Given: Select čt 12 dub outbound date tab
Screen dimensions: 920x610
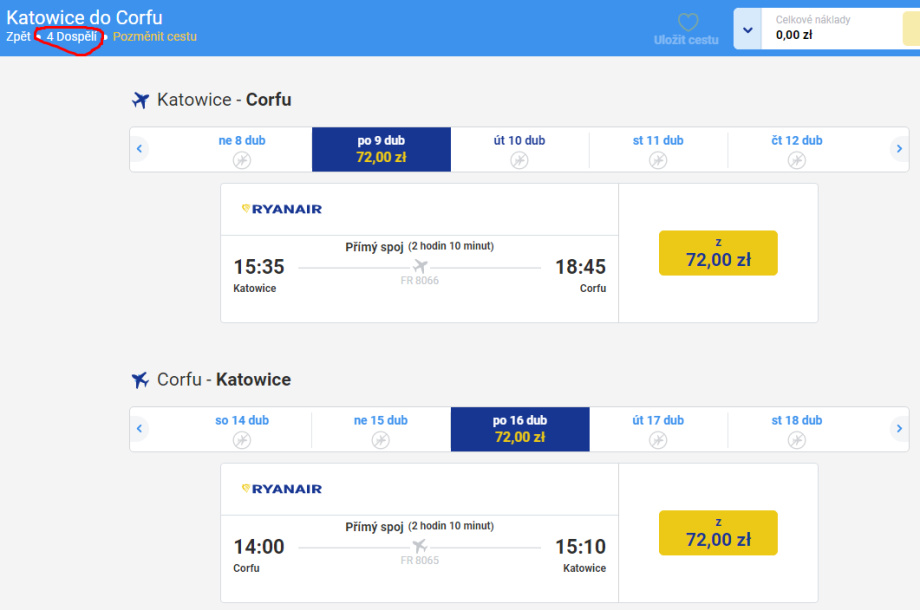Looking at the screenshot, I should click(797, 149).
